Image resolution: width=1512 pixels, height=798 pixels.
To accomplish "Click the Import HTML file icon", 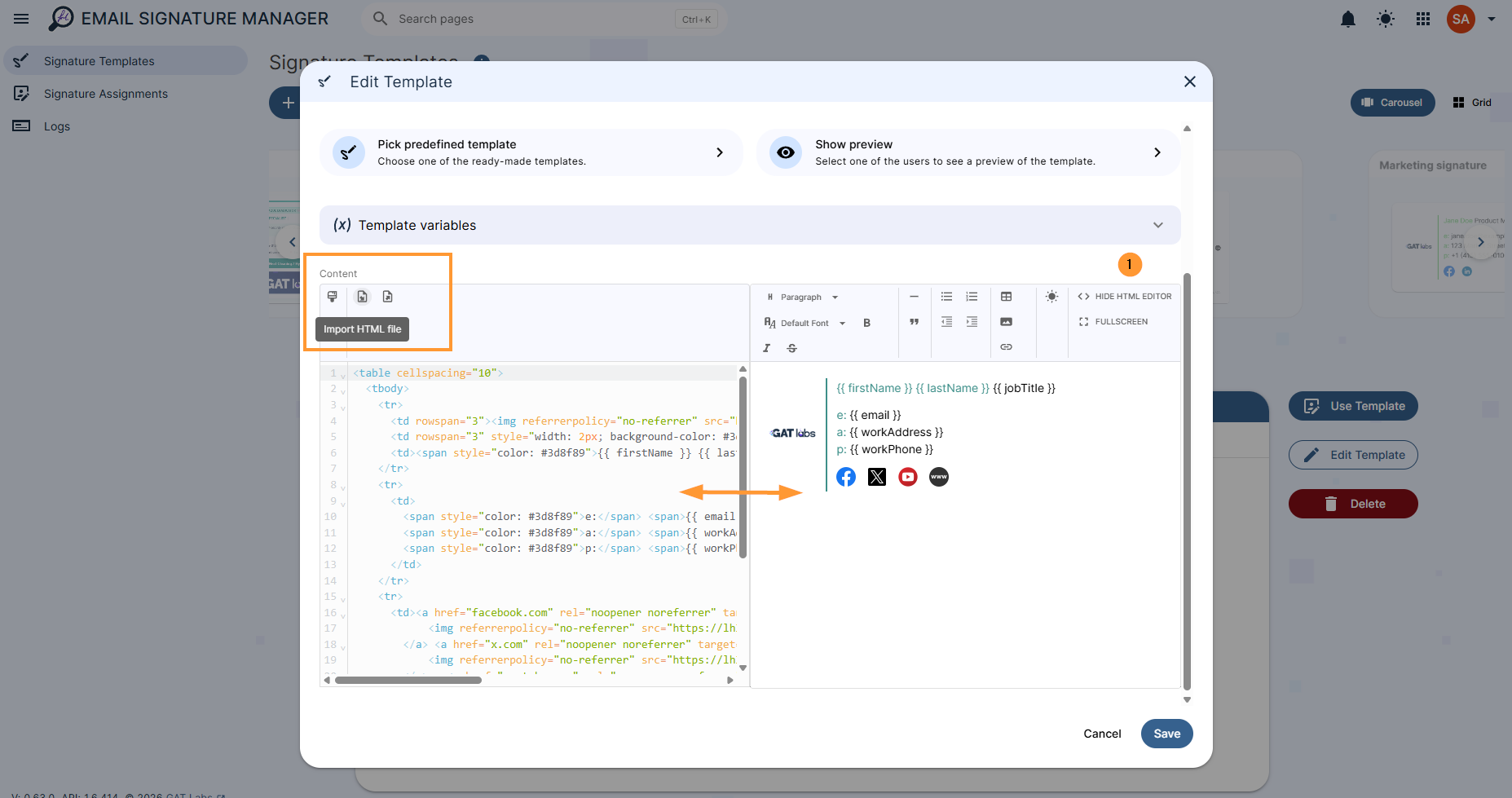I will click(x=363, y=297).
